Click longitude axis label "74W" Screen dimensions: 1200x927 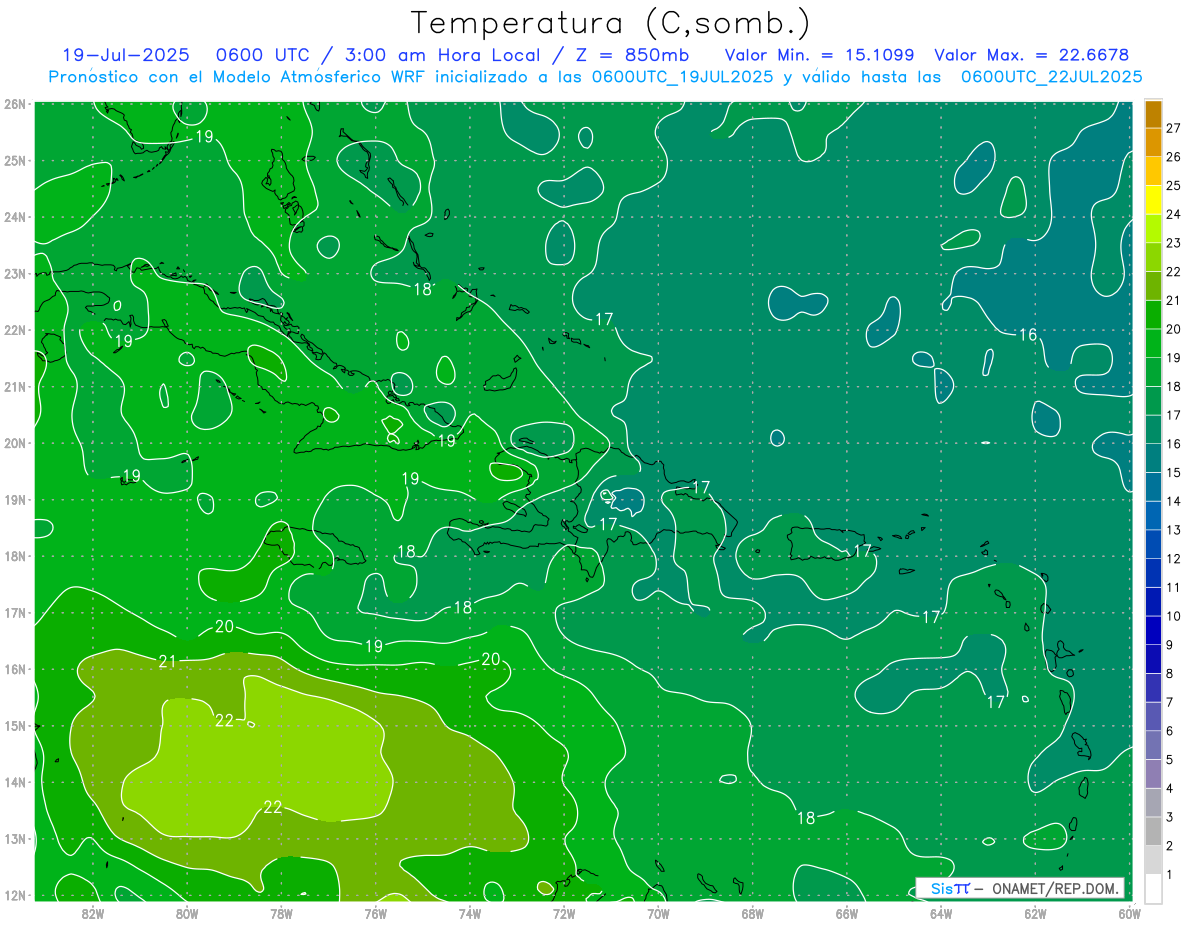pos(470,913)
